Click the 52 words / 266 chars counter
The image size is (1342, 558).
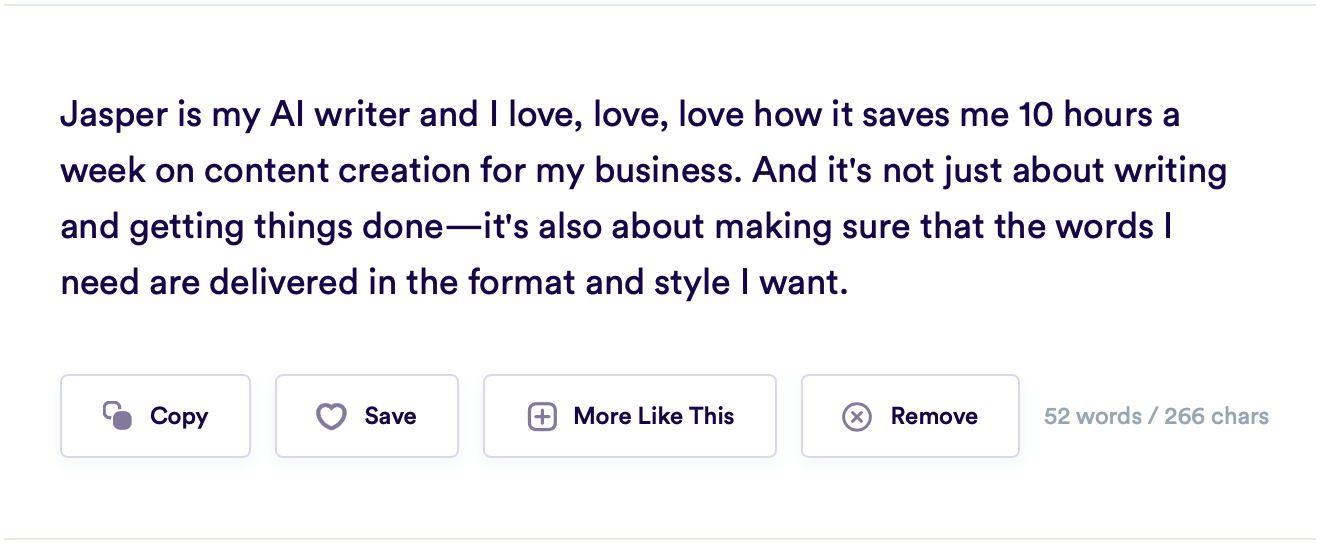click(x=1156, y=416)
